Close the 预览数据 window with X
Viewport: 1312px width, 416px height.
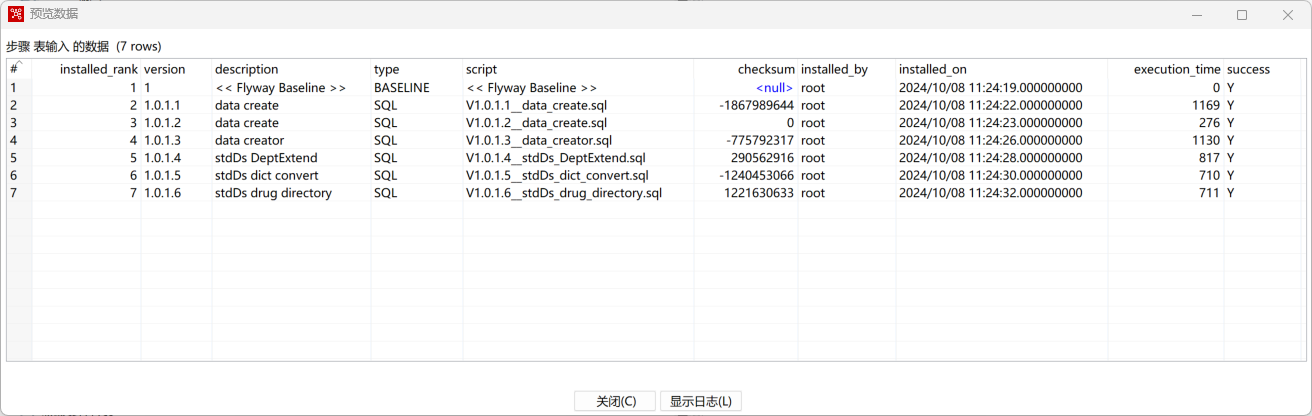tap(1288, 14)
